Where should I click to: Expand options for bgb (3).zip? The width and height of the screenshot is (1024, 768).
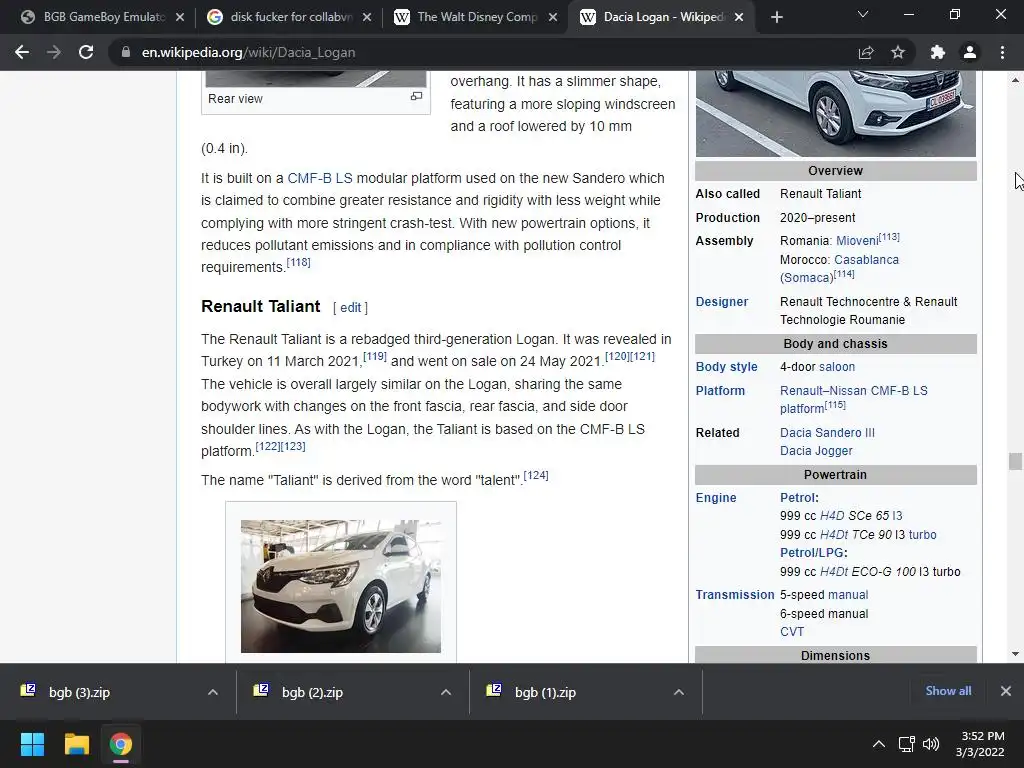point(213,692)
